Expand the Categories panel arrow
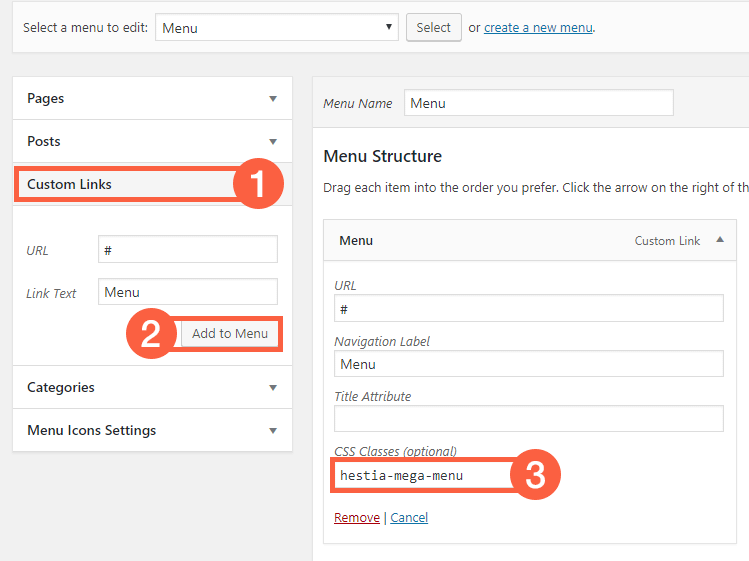Screen dimensions: 749x561 (273, 388)
